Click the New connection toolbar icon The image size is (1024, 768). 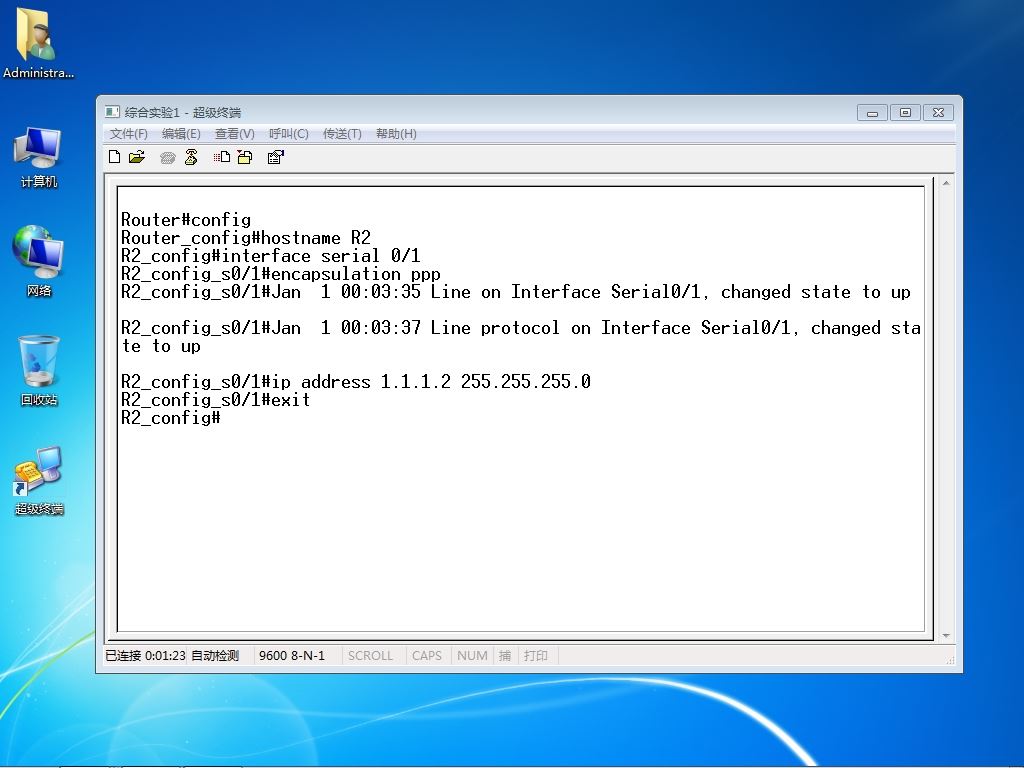114,157
